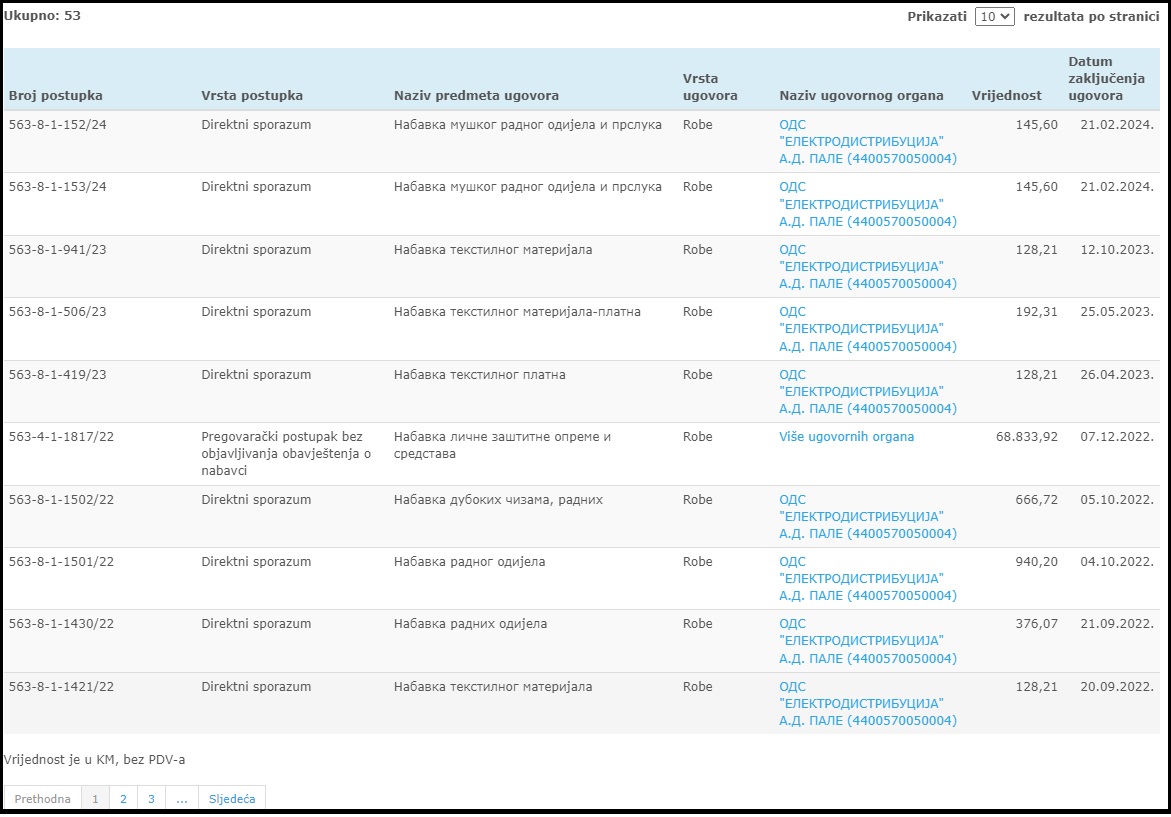Click the date 05.10.2022.

click(x=1116, y=500)
